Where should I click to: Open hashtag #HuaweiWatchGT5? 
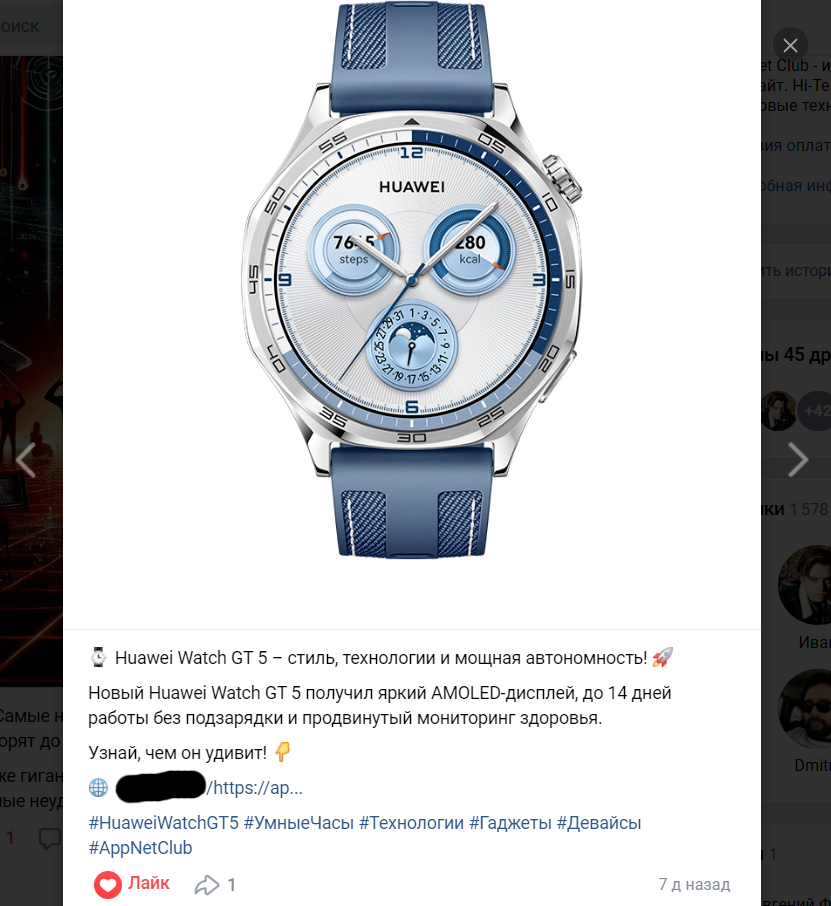click(164, 823)
